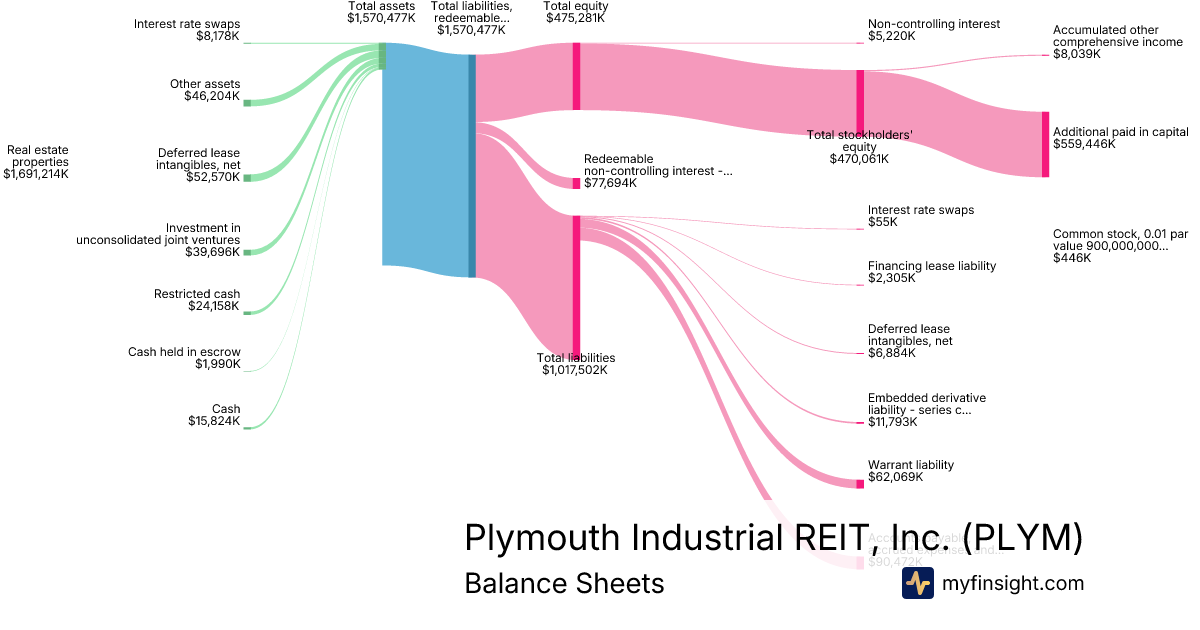1200x630 pixels.
Task: Select the Cash held in escrow label
Action: point(184,358)
